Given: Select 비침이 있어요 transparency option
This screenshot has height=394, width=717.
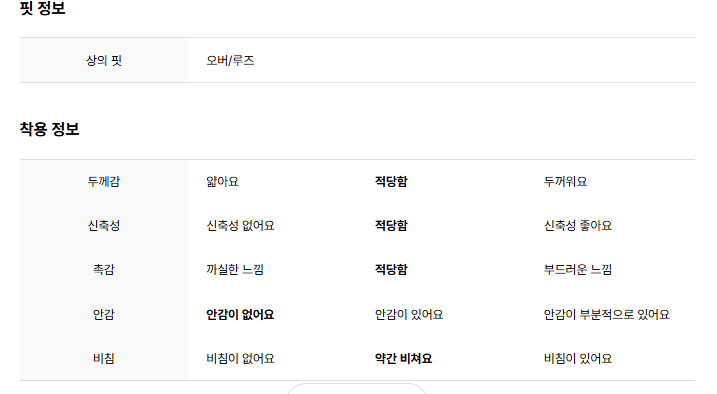Looking at the screenshot, I should coord(578,358).
